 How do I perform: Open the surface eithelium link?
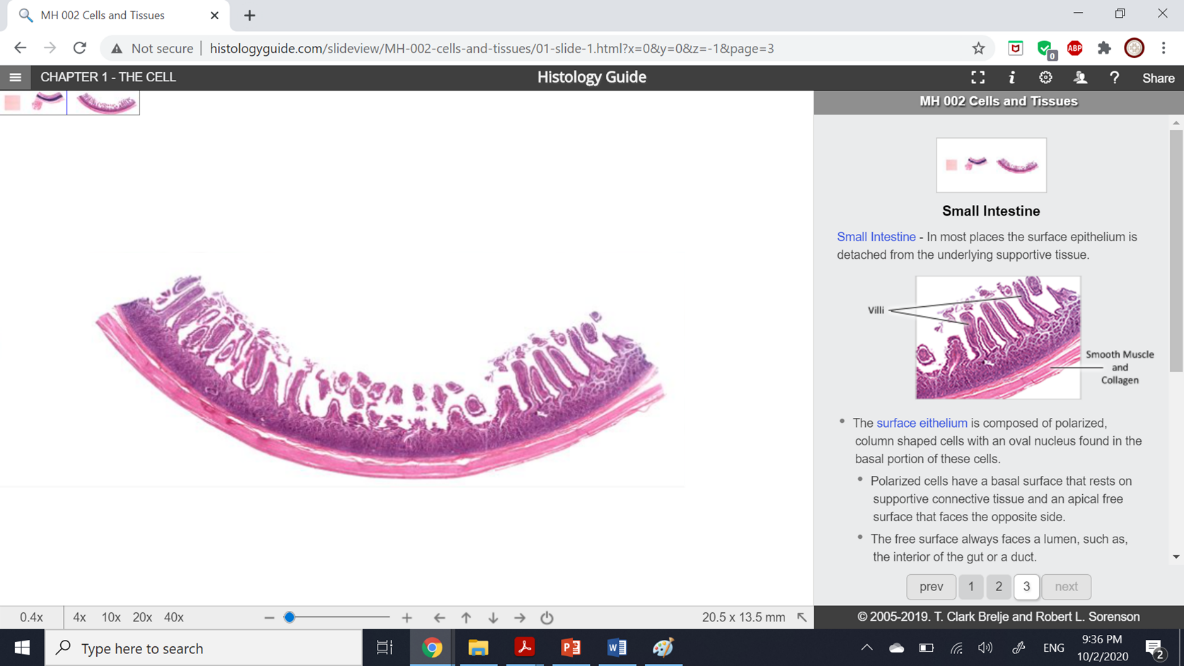[x=921, y=423]
